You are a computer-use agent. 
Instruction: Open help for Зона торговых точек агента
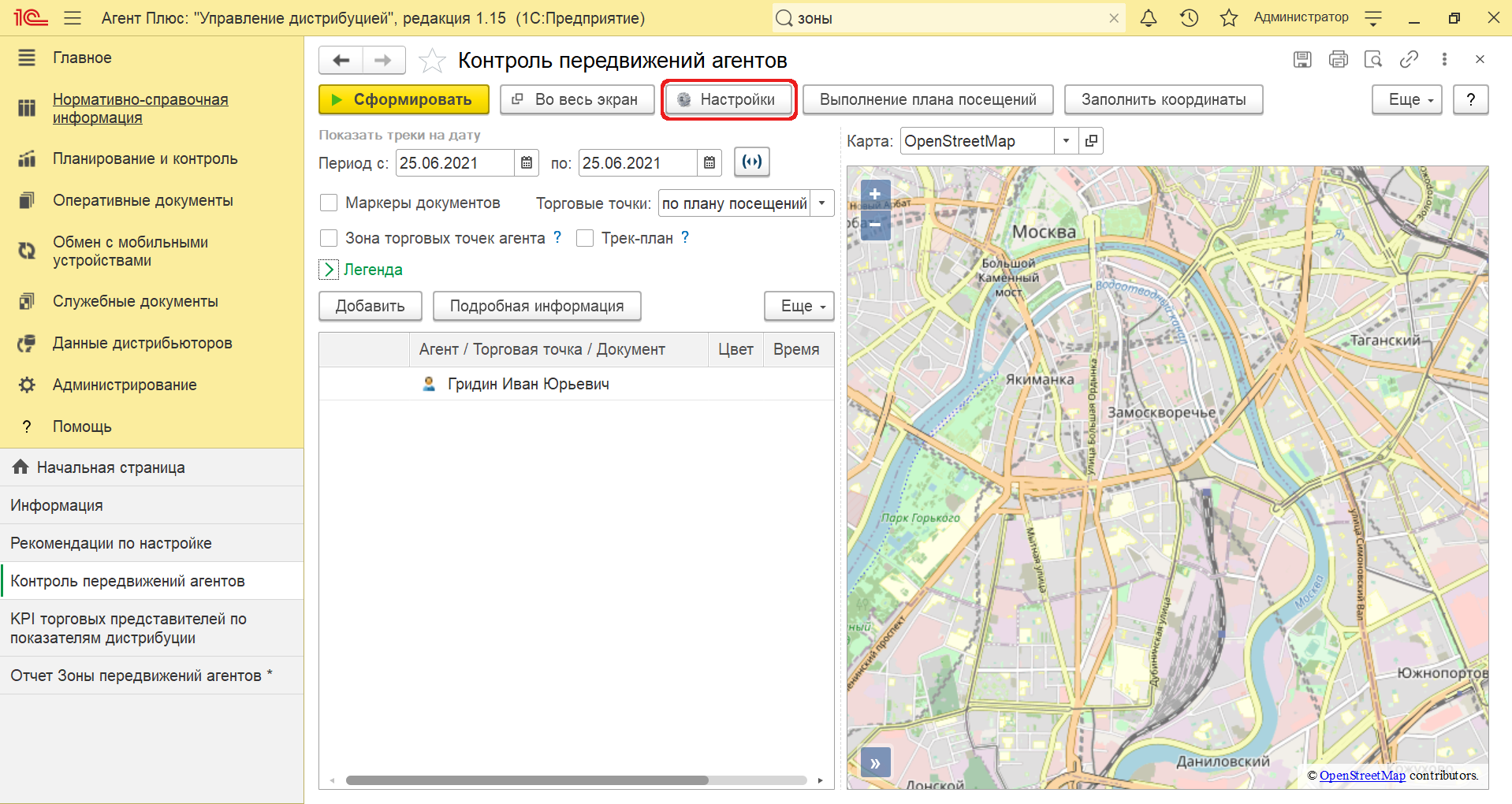pyautogui.click(x=557, y=237)
